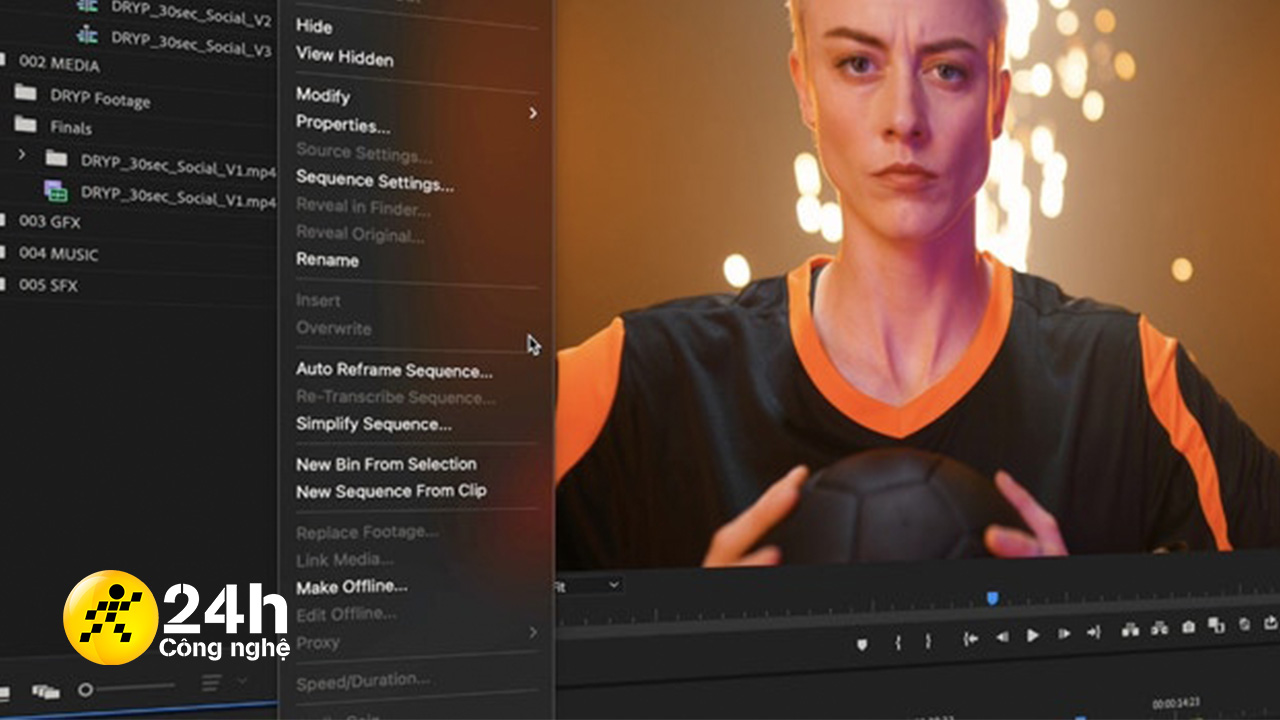This screenshot has height=720, width=1280.
Task: Play the sequence in the monitor
Action: 1033,635
